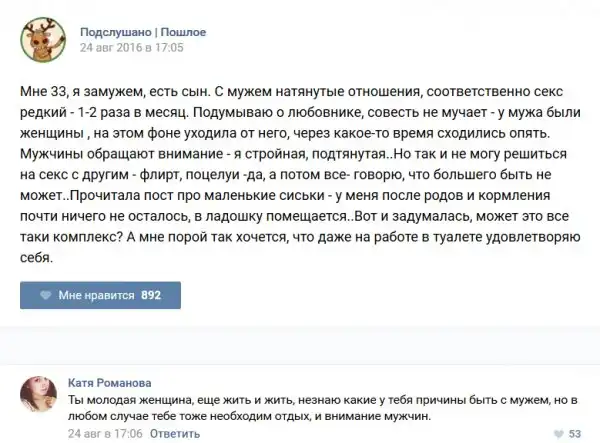
Task: Open commenter name Катя Романова
Action: click(108, 382)
